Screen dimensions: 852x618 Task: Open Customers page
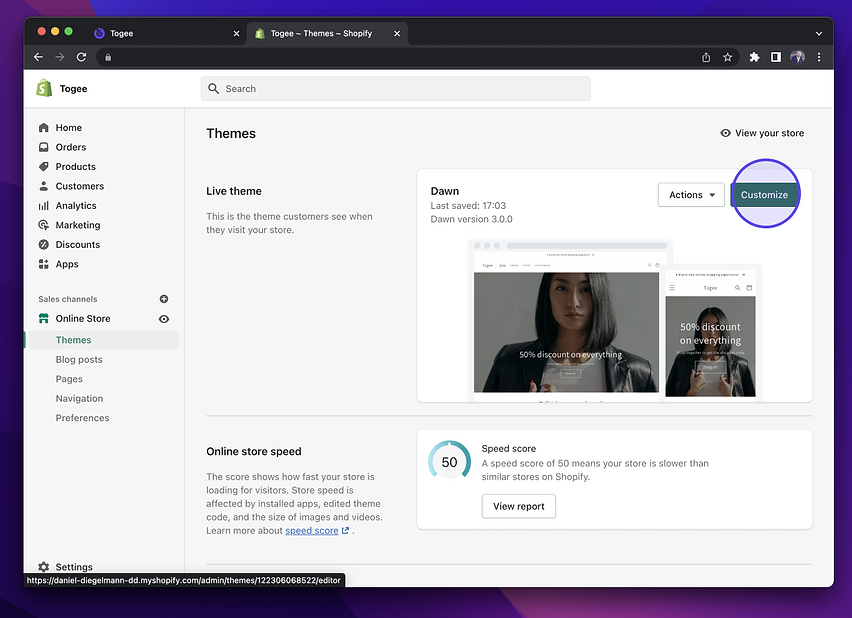[79, 186]
